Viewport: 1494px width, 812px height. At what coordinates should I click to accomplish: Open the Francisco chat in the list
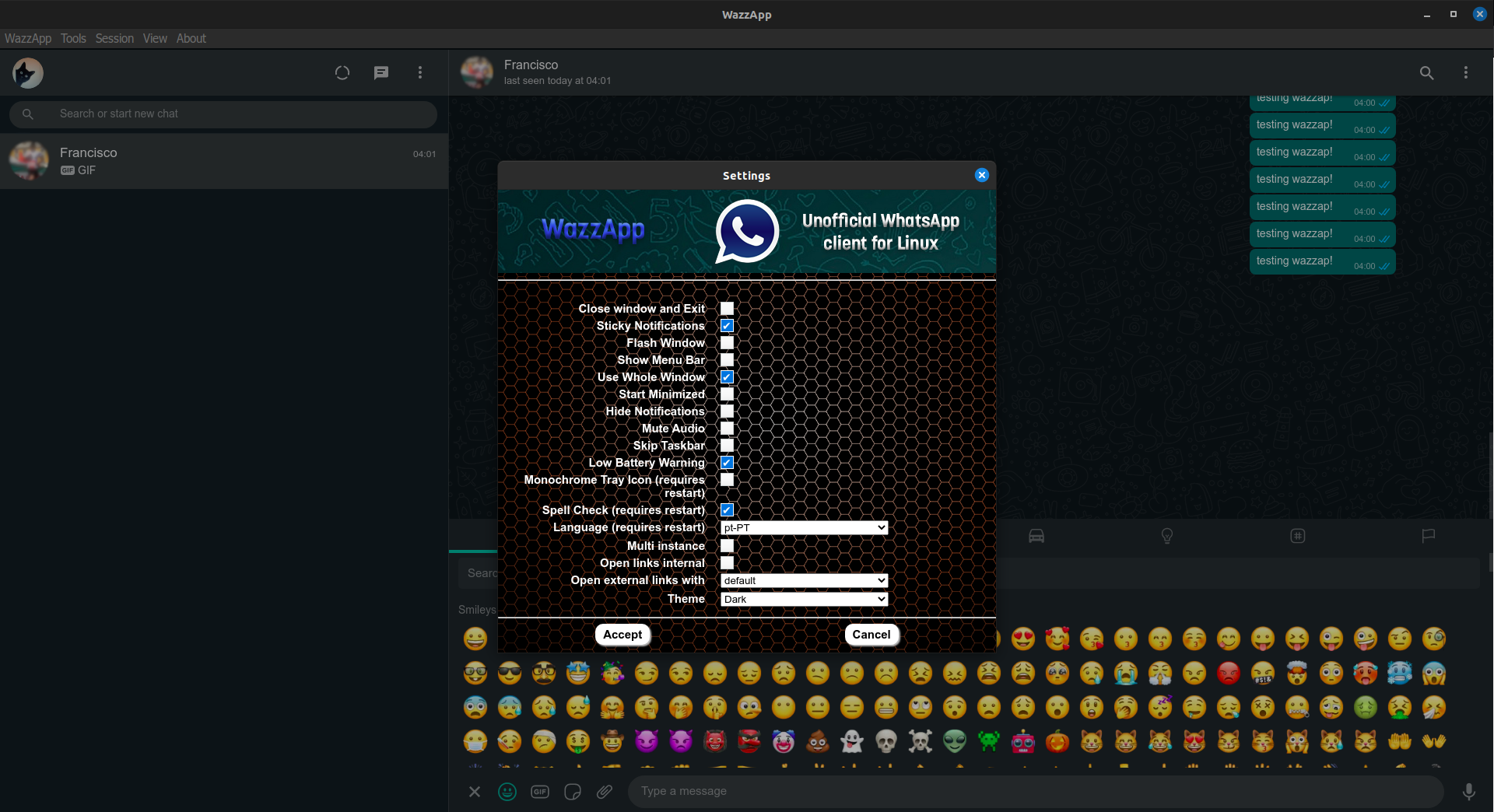point(224,161)
